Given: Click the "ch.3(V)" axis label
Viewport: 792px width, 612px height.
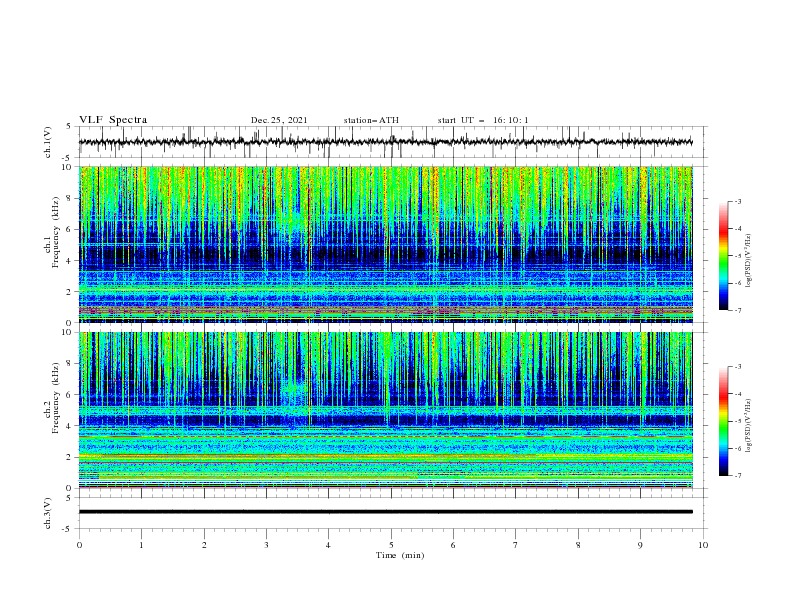Looking at the screenshot, I should 48,513.
